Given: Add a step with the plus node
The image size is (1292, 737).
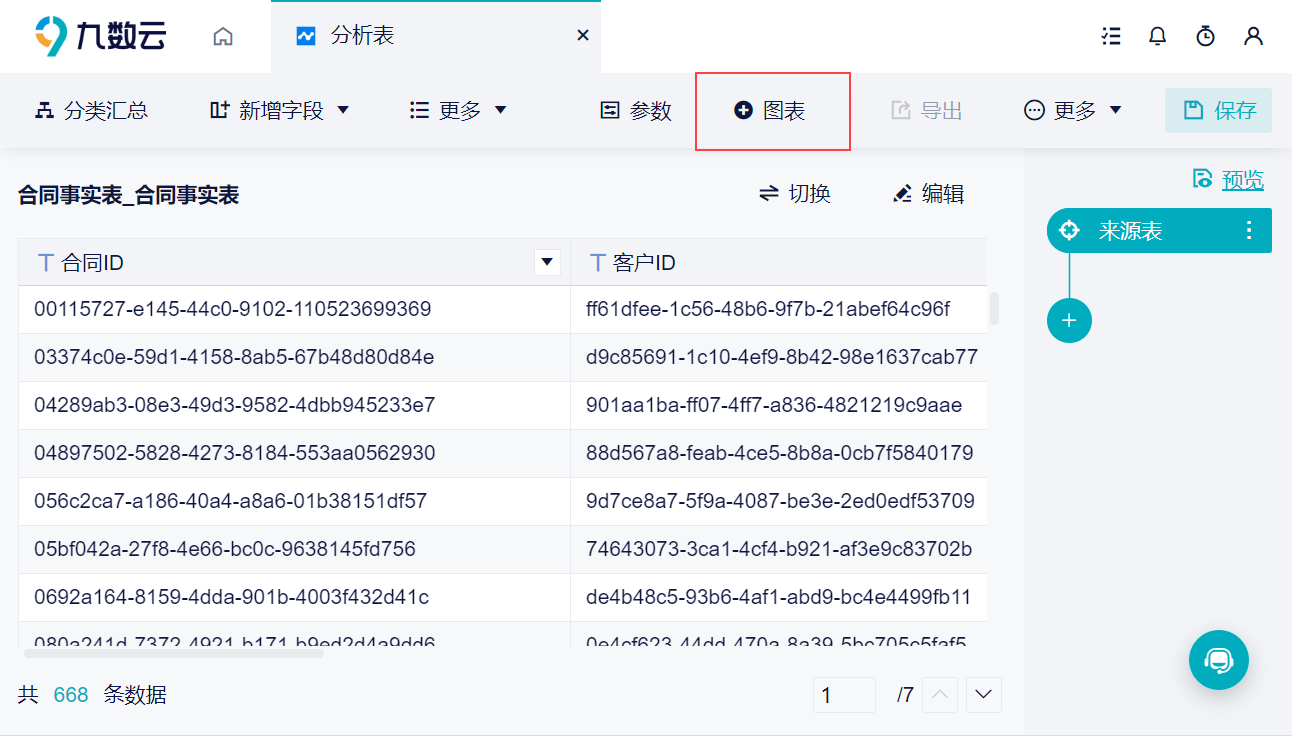Looking at the screenshot, I should pyautogui.click(x=1069, y=320).
